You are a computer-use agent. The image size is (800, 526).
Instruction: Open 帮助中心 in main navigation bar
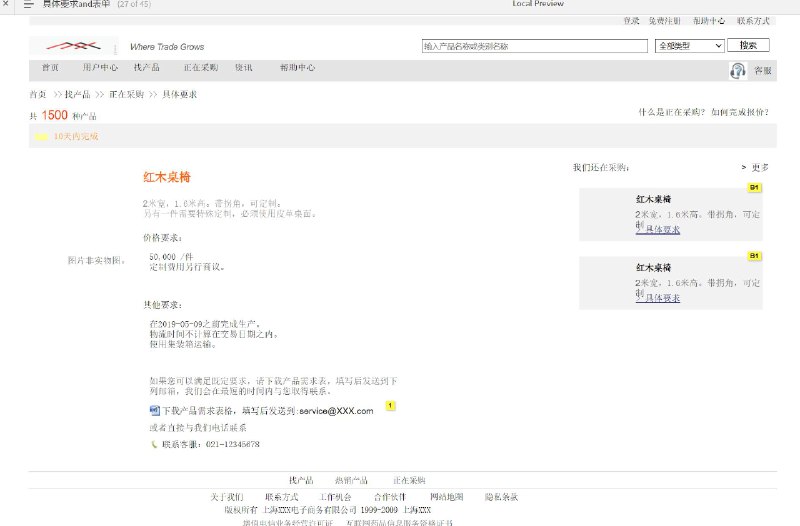[x=297, y=67]
